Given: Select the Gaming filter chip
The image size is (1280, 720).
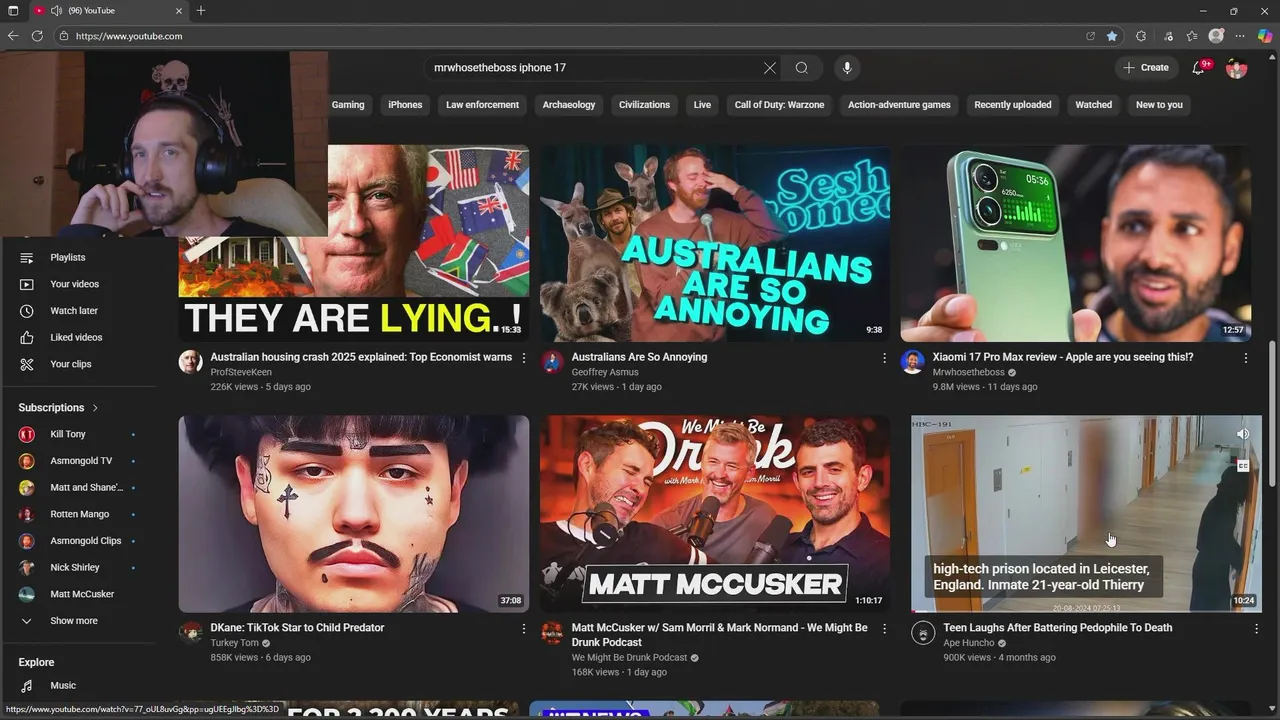Looking at the screenshot, I should pos(348,105).
